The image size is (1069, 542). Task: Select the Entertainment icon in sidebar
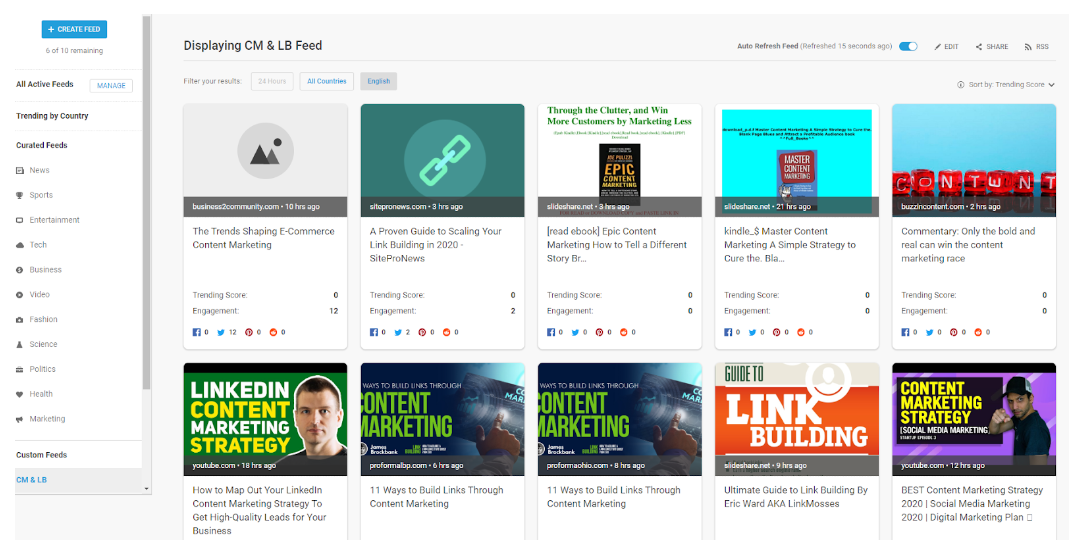click(x=20, y=220)
